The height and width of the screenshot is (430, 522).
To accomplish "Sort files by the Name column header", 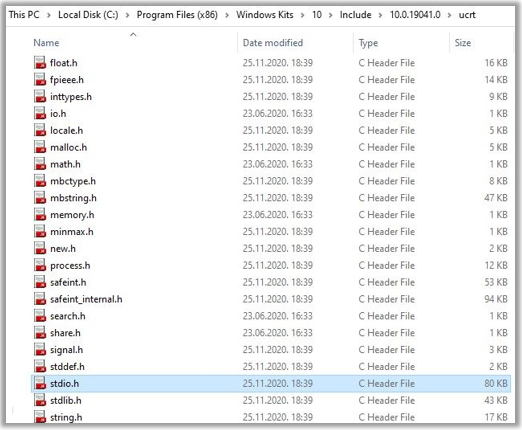I will point(46,43).
